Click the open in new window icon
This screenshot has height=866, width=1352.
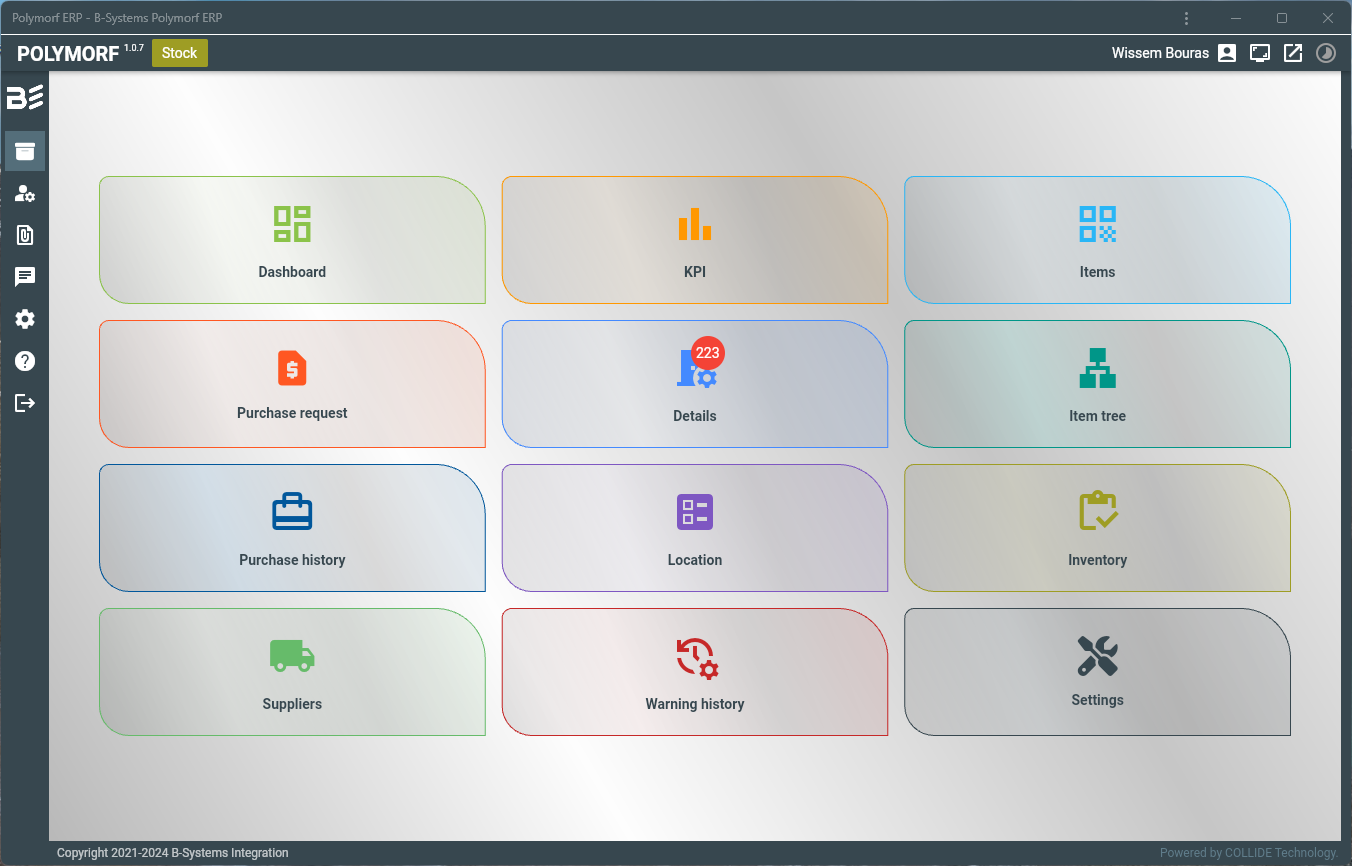tap(1293, 53)
